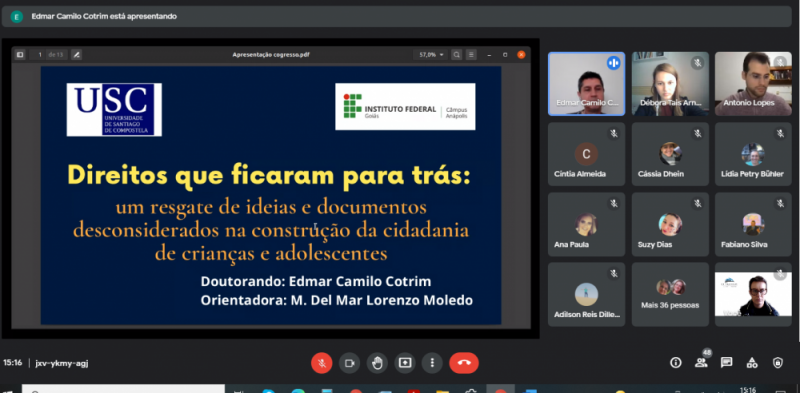This screenshot has width=800, height=393.
Task: Open the PDF viewer hamburger menu
Action: tap(471, 55)
